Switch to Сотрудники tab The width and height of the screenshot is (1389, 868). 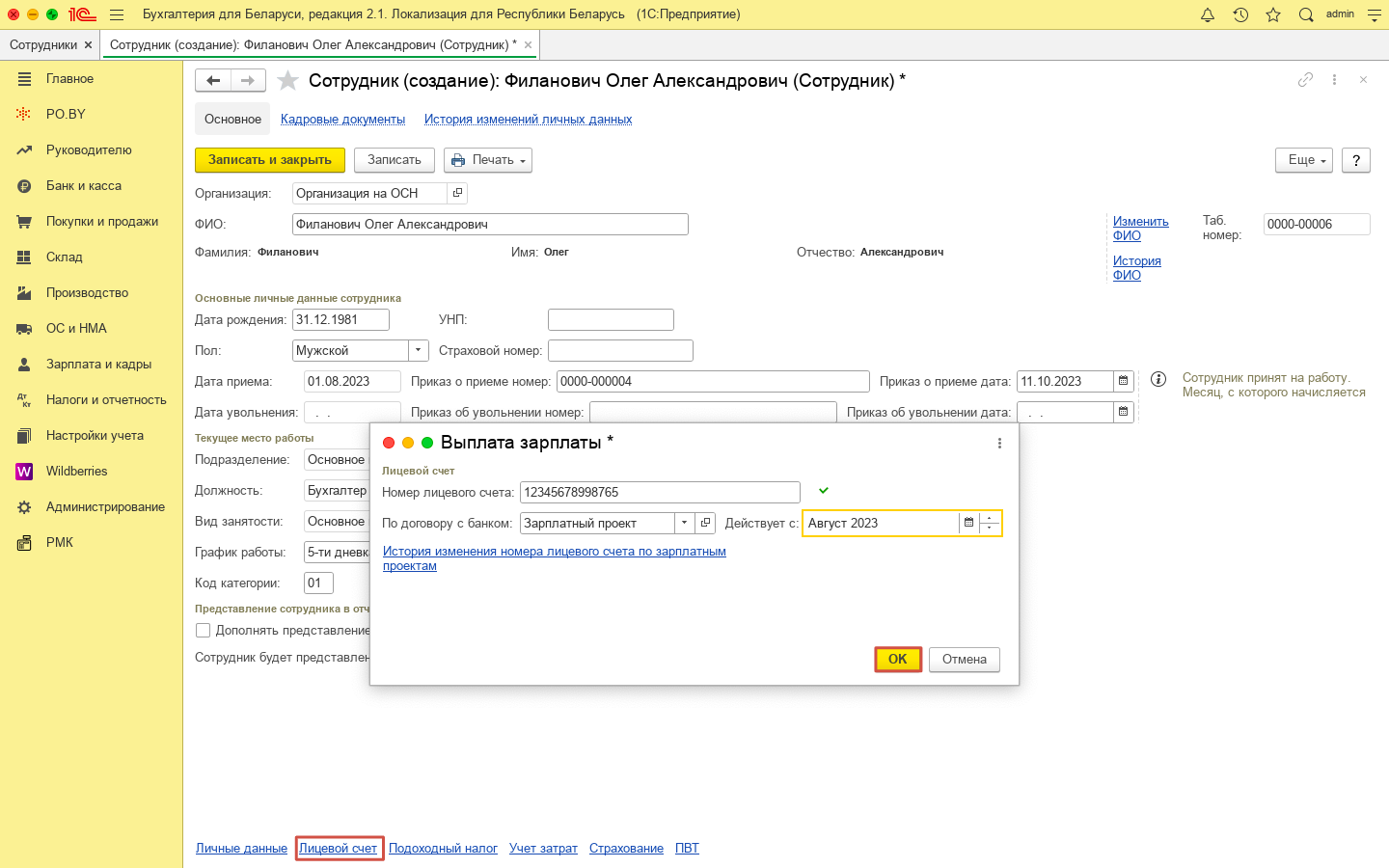(43, 44)
